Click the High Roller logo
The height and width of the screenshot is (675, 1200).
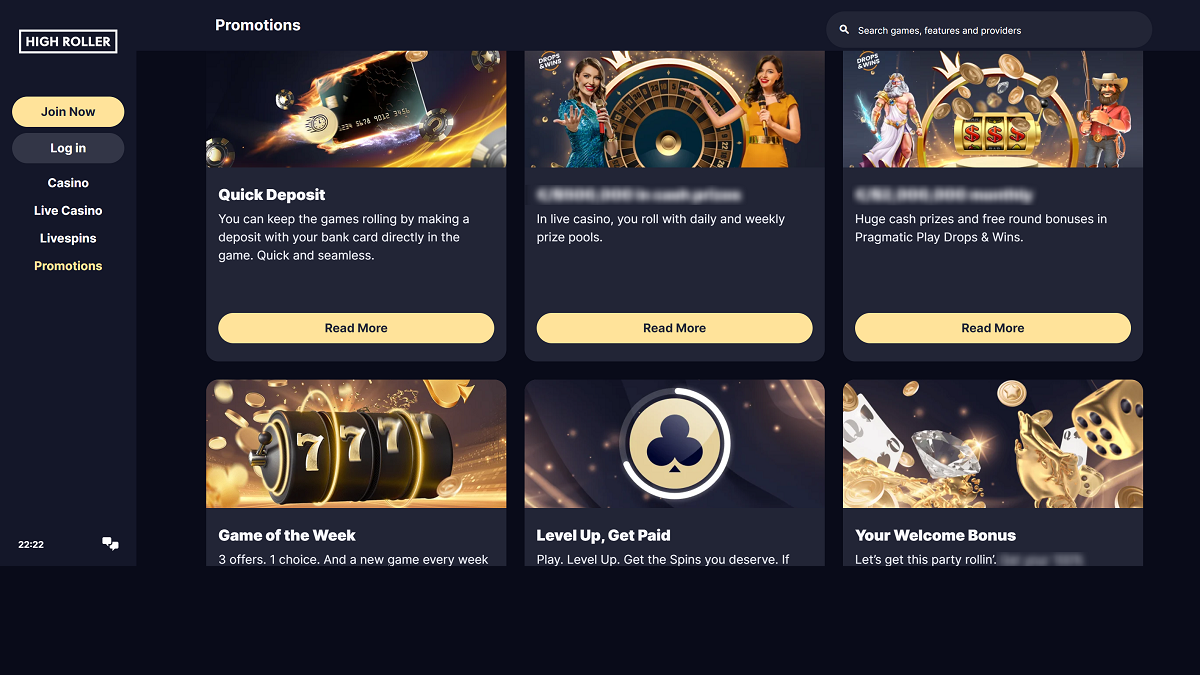tap(68, 41)
